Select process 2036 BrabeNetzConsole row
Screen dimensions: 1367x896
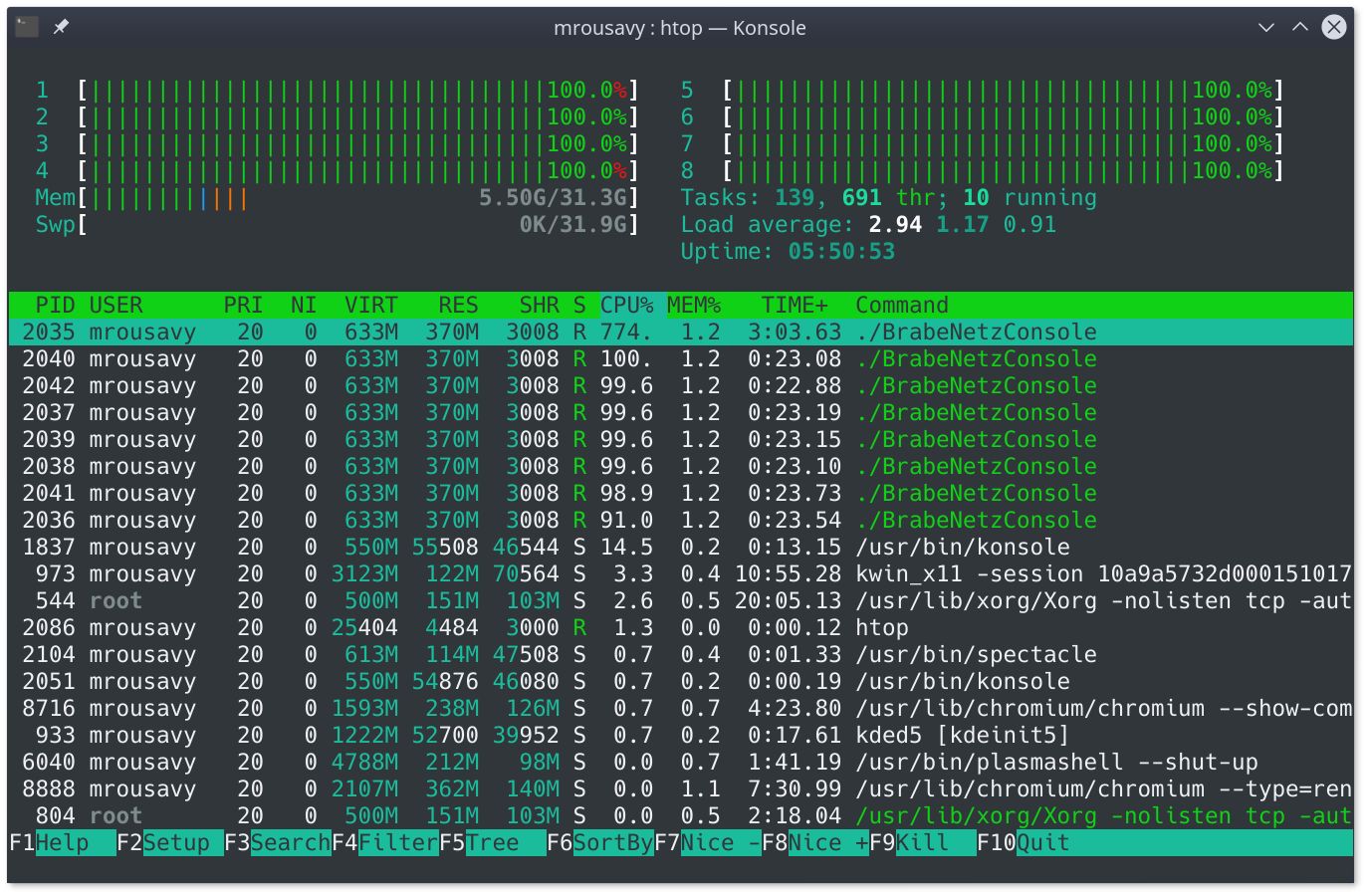point(681,521)
